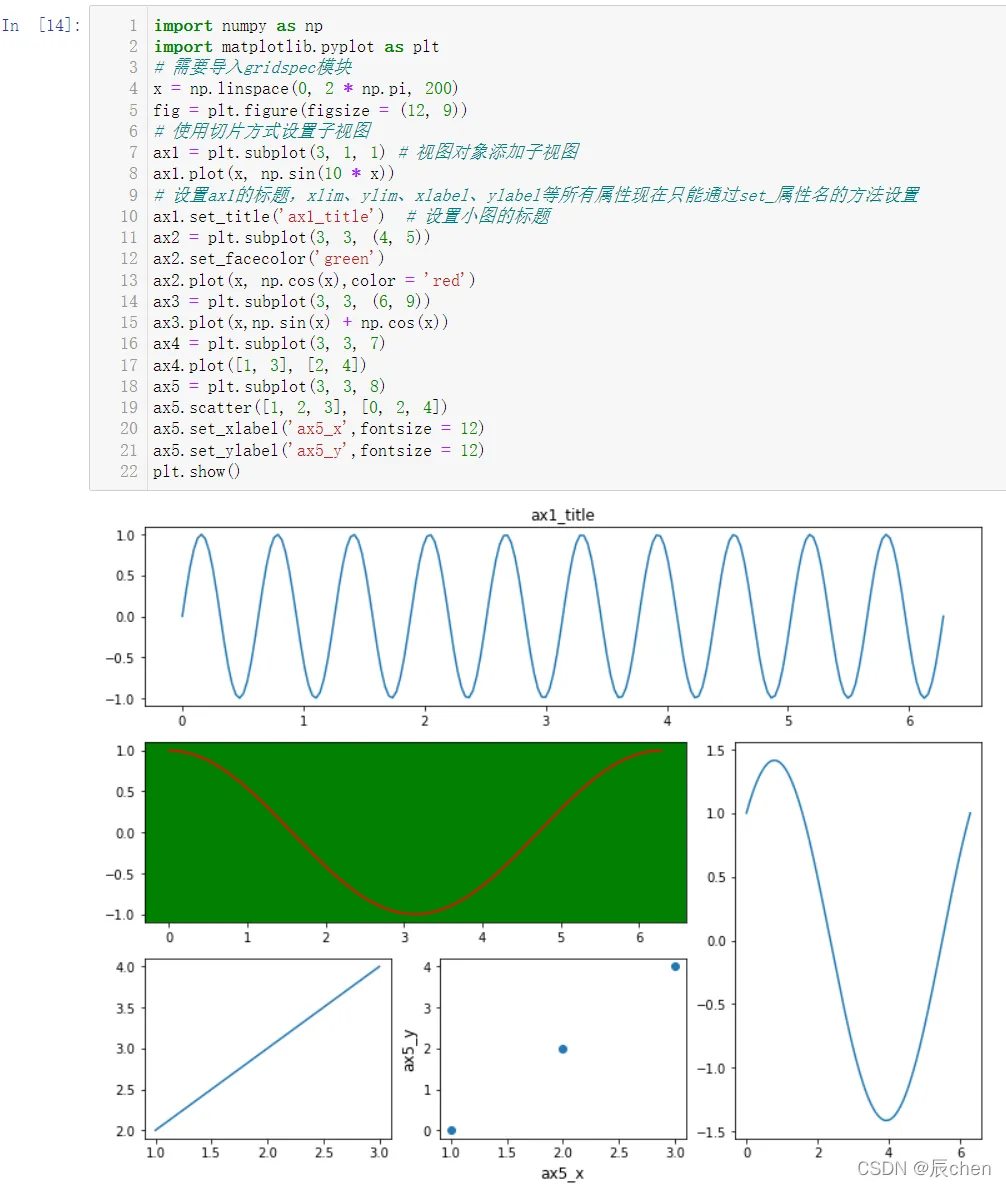This screenshot has width=1006, height=1187.
Task: Click the bottom-left scatter point
Action: click(452, 1130)
